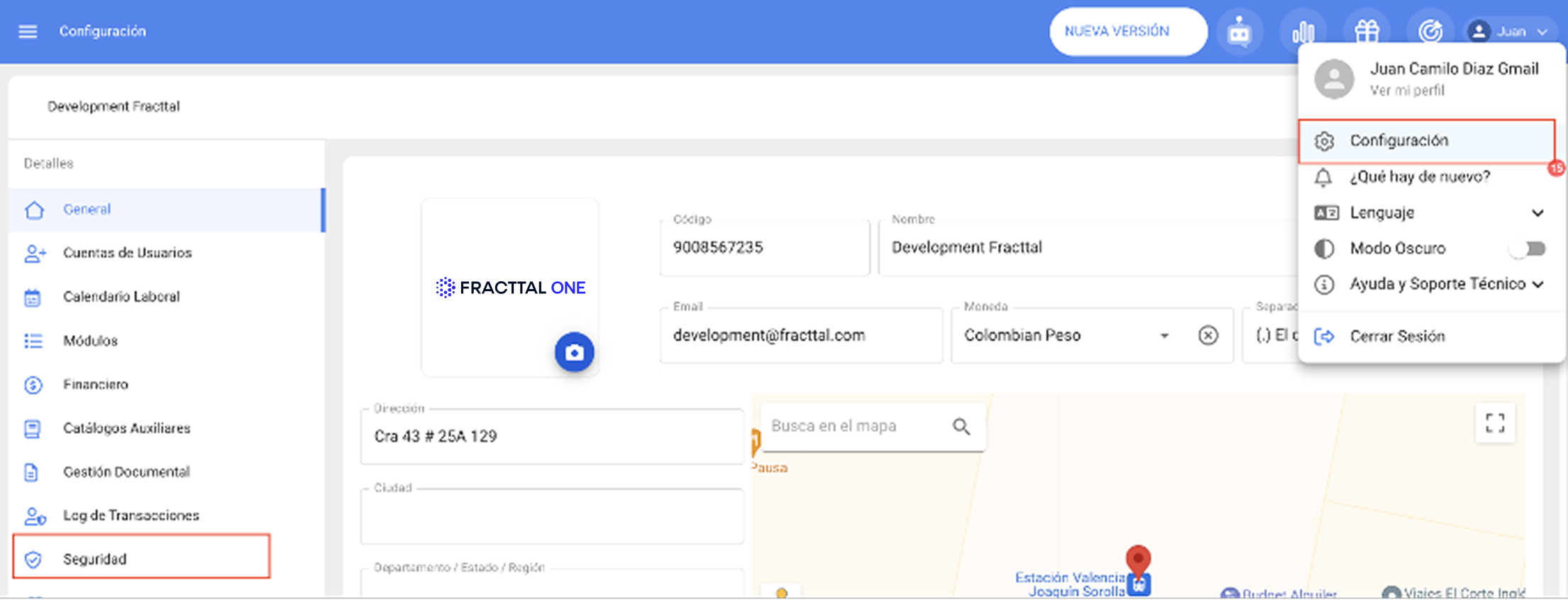Click the Dirección input field

pos(552,437)
